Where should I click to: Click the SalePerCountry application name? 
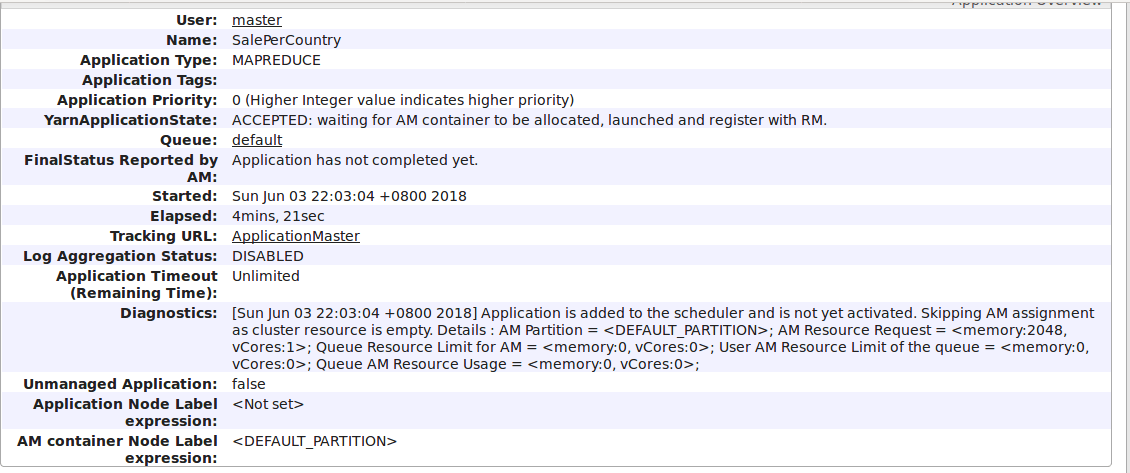(286, 40)
